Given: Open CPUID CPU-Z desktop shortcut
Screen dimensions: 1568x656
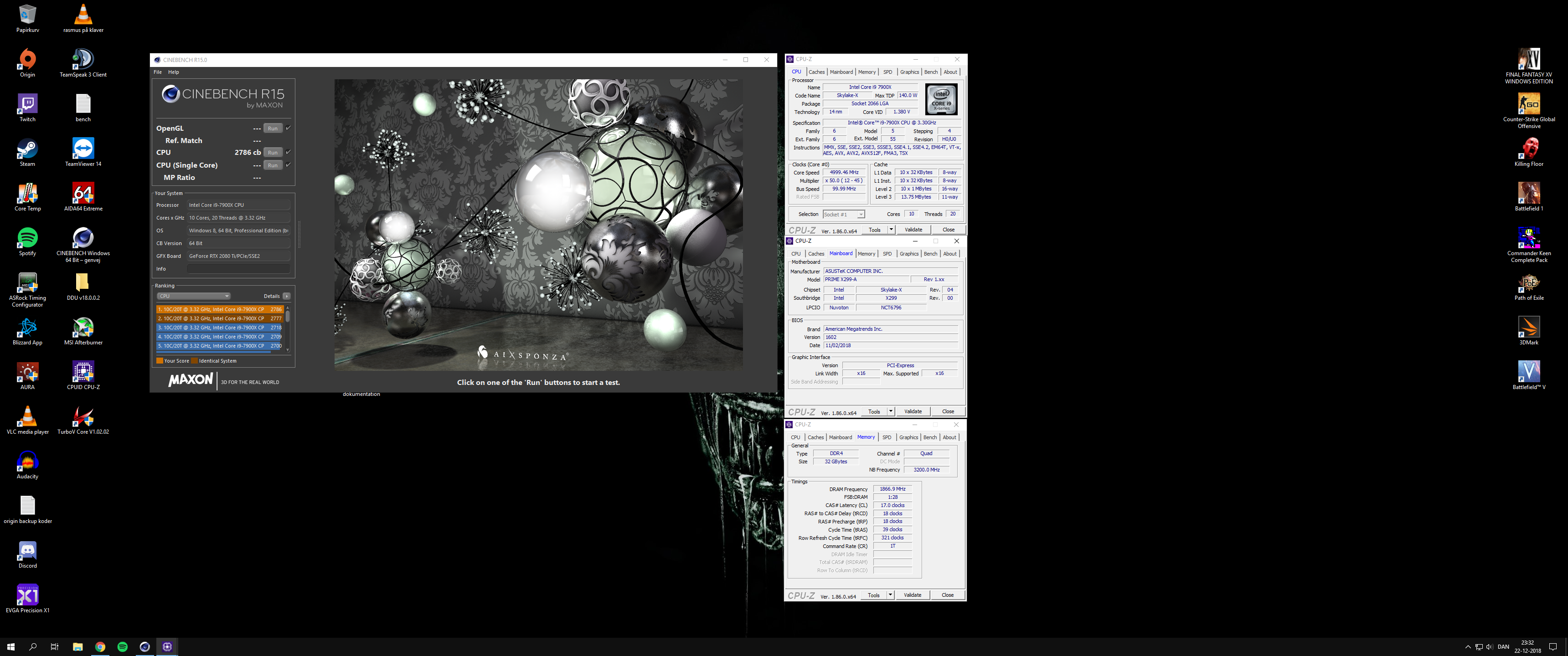Looking at the screenshot, I should pyautogui.click(x=83, y=375).
